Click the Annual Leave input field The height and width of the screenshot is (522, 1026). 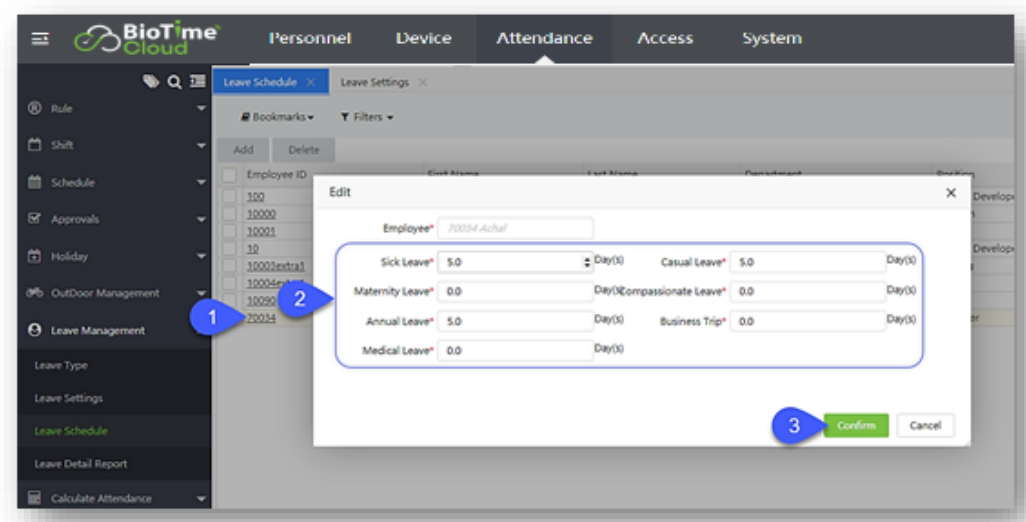[515, 321]
